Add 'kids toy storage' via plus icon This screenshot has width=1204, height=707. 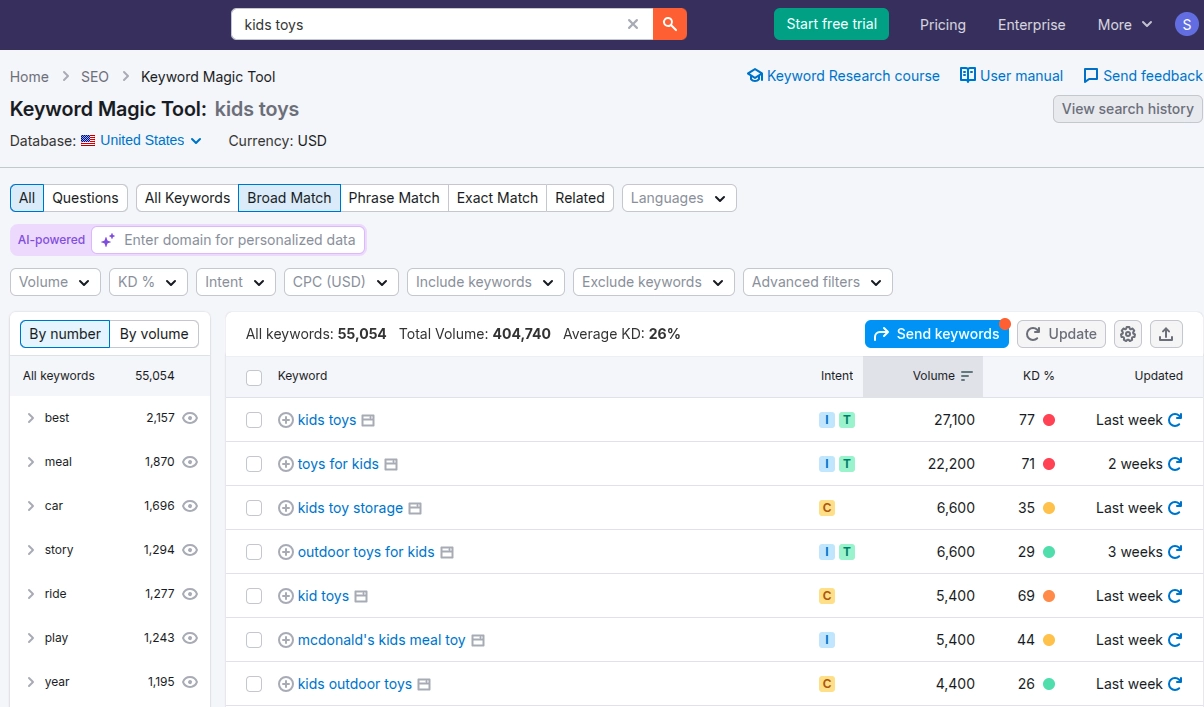pos(285,508)
